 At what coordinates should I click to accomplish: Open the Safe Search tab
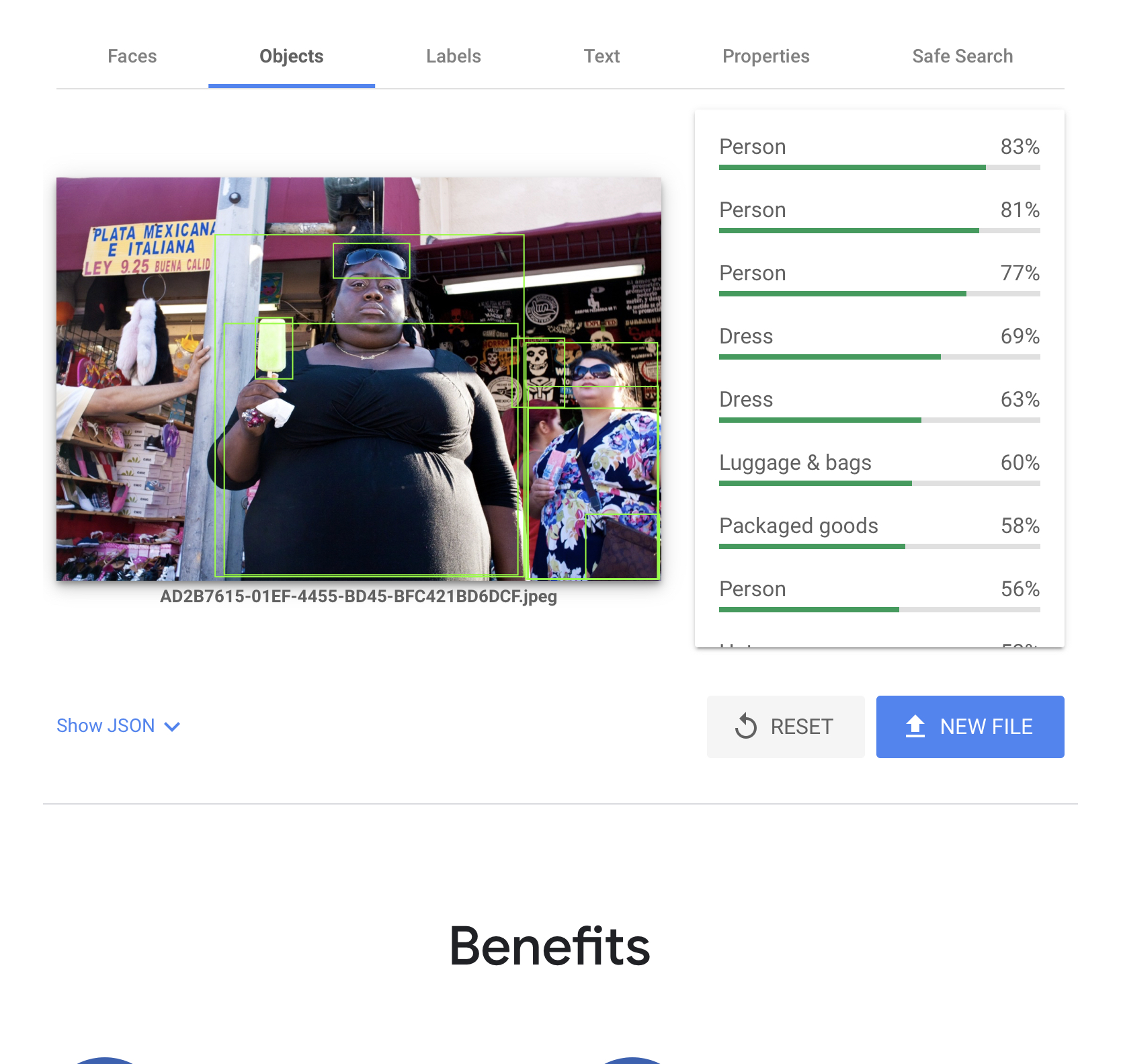962,56
